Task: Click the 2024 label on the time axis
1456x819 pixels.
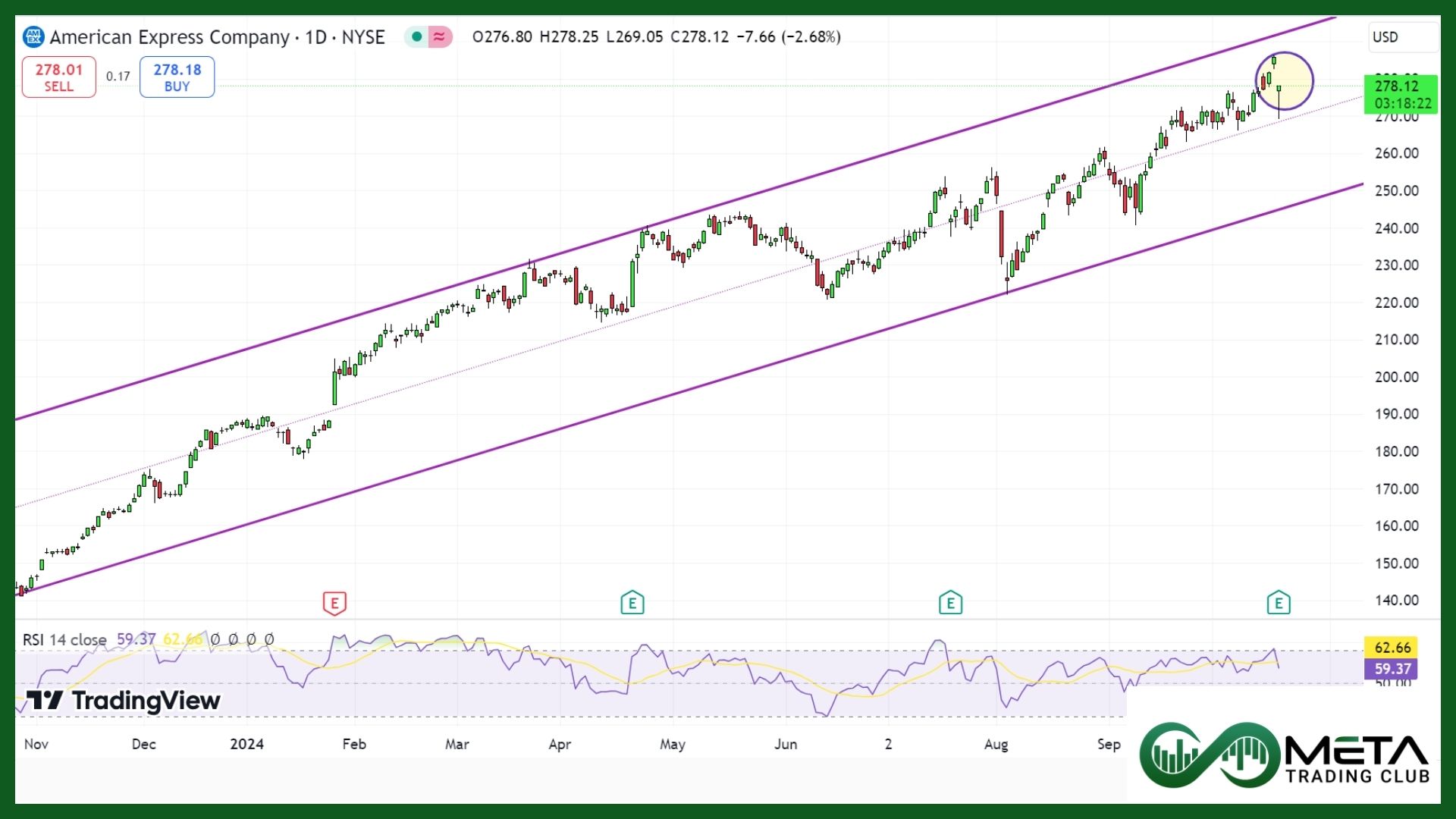Action: tap(247, 744)
